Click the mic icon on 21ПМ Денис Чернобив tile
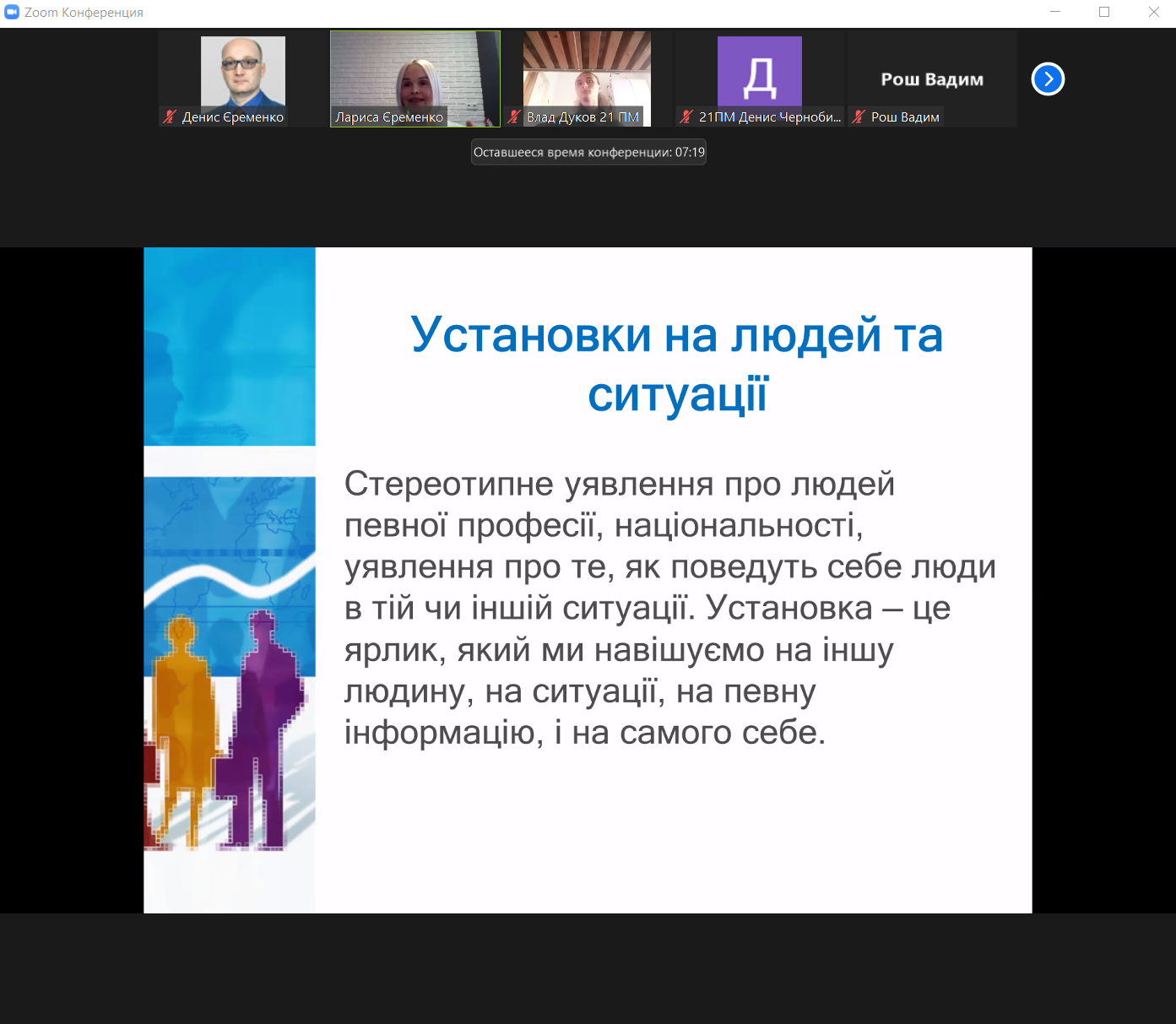The width and height of the screenshot is (1176, 1024). coord(686,117)
